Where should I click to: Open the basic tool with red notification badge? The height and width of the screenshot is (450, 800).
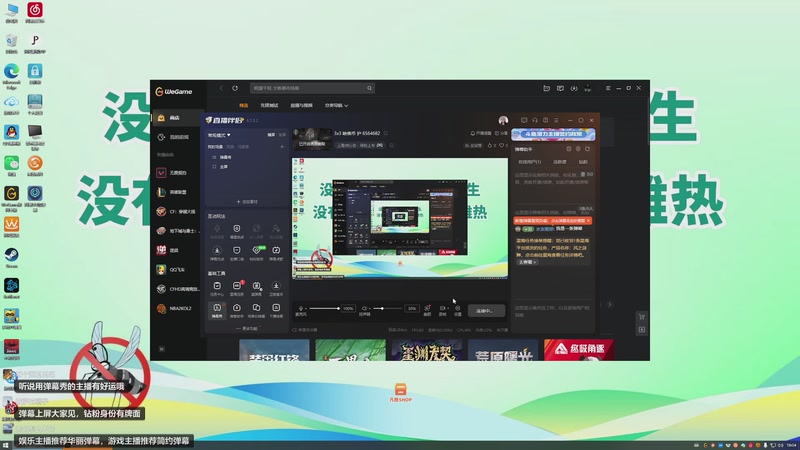[x=237, y=288]
